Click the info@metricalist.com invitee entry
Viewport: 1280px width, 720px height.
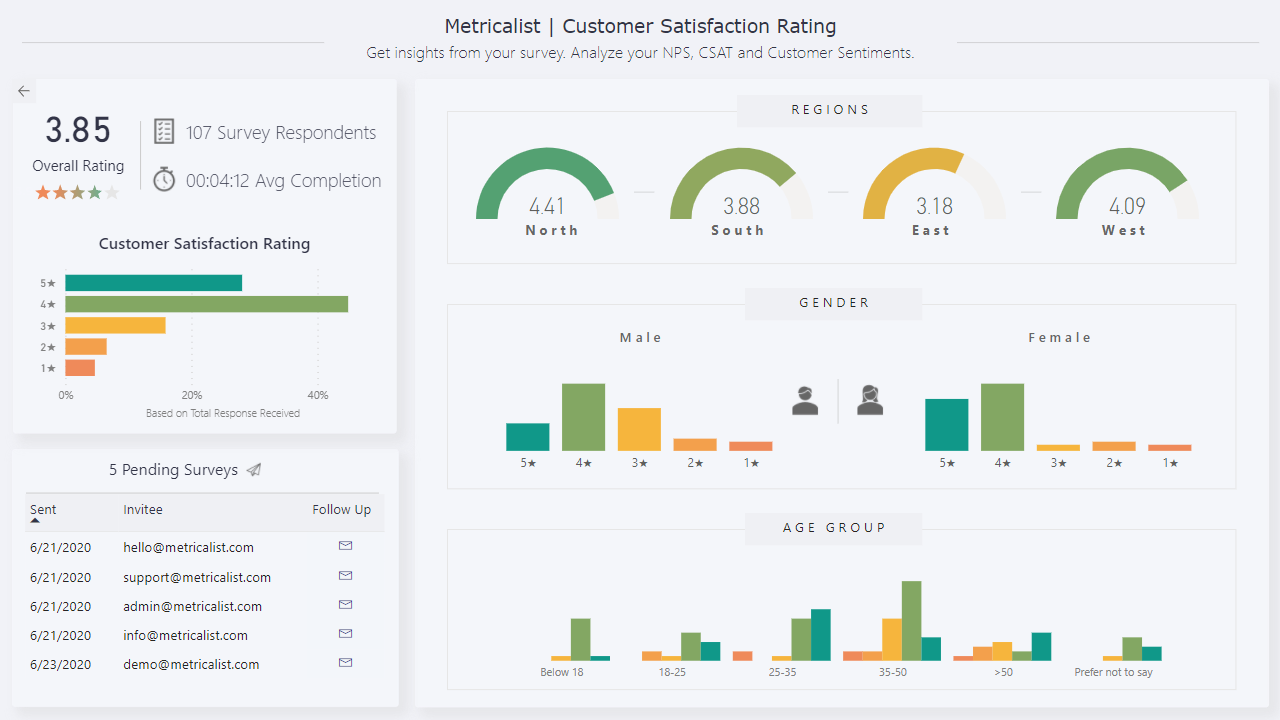(185, 635)
